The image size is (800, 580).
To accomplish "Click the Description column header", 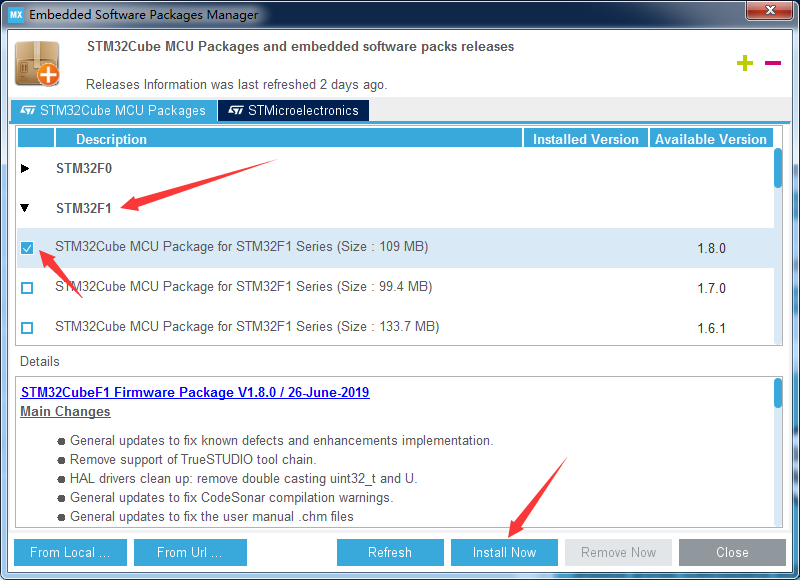I will (x=289, y=139).
